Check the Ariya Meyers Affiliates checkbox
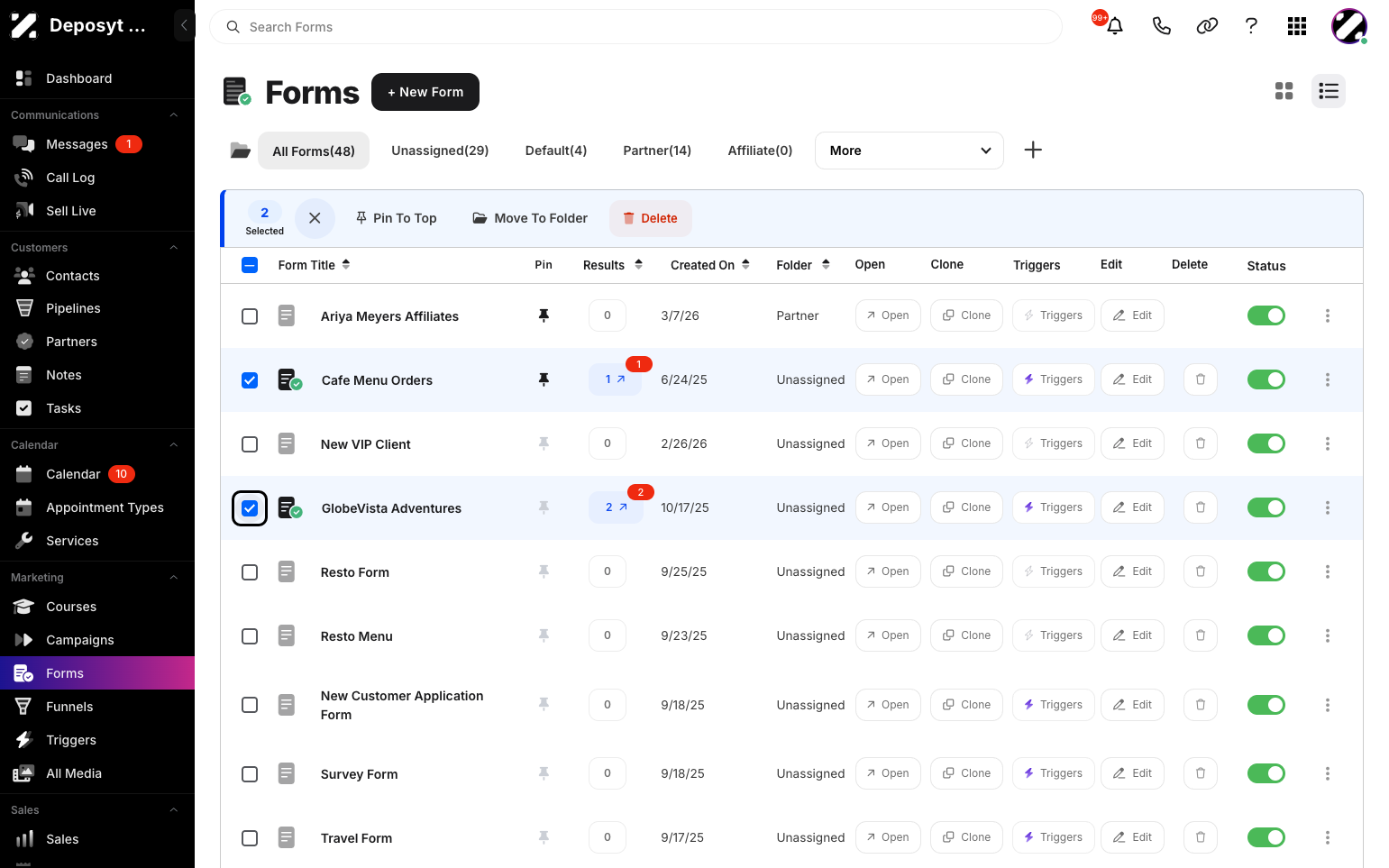This screenshot has width=1389, height=868. click(250, 316)
